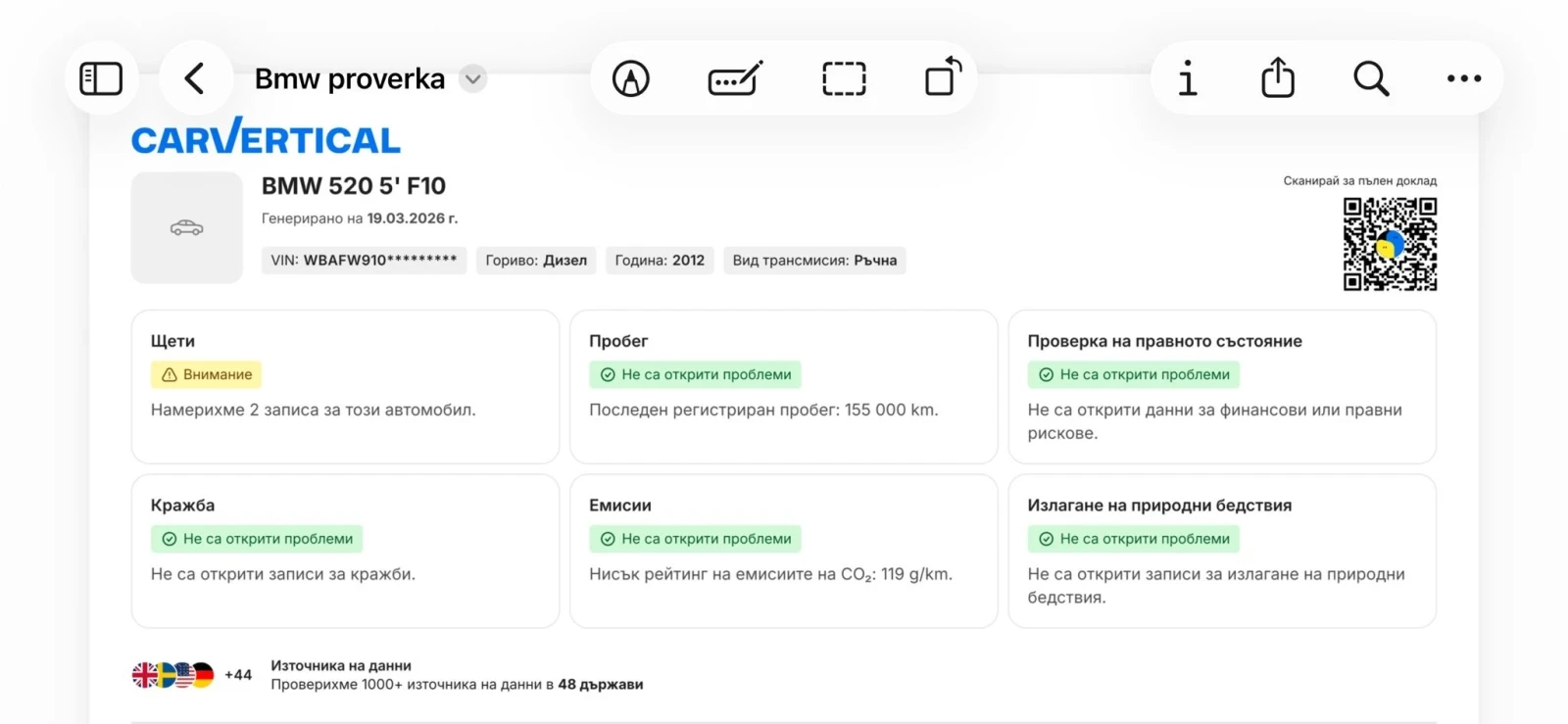Activate the Markup pen tool
The height and width of the screenshot is (724, 1568).
(630, 78)
